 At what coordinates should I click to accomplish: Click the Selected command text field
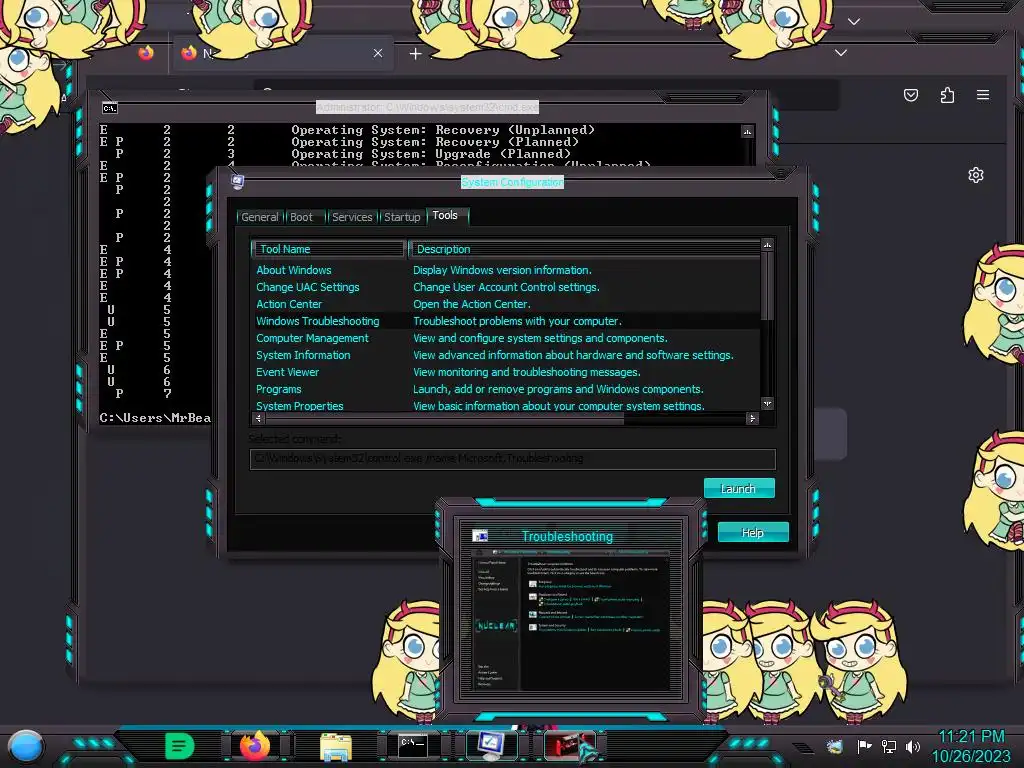pyautogui.click(x=512, y=458)
